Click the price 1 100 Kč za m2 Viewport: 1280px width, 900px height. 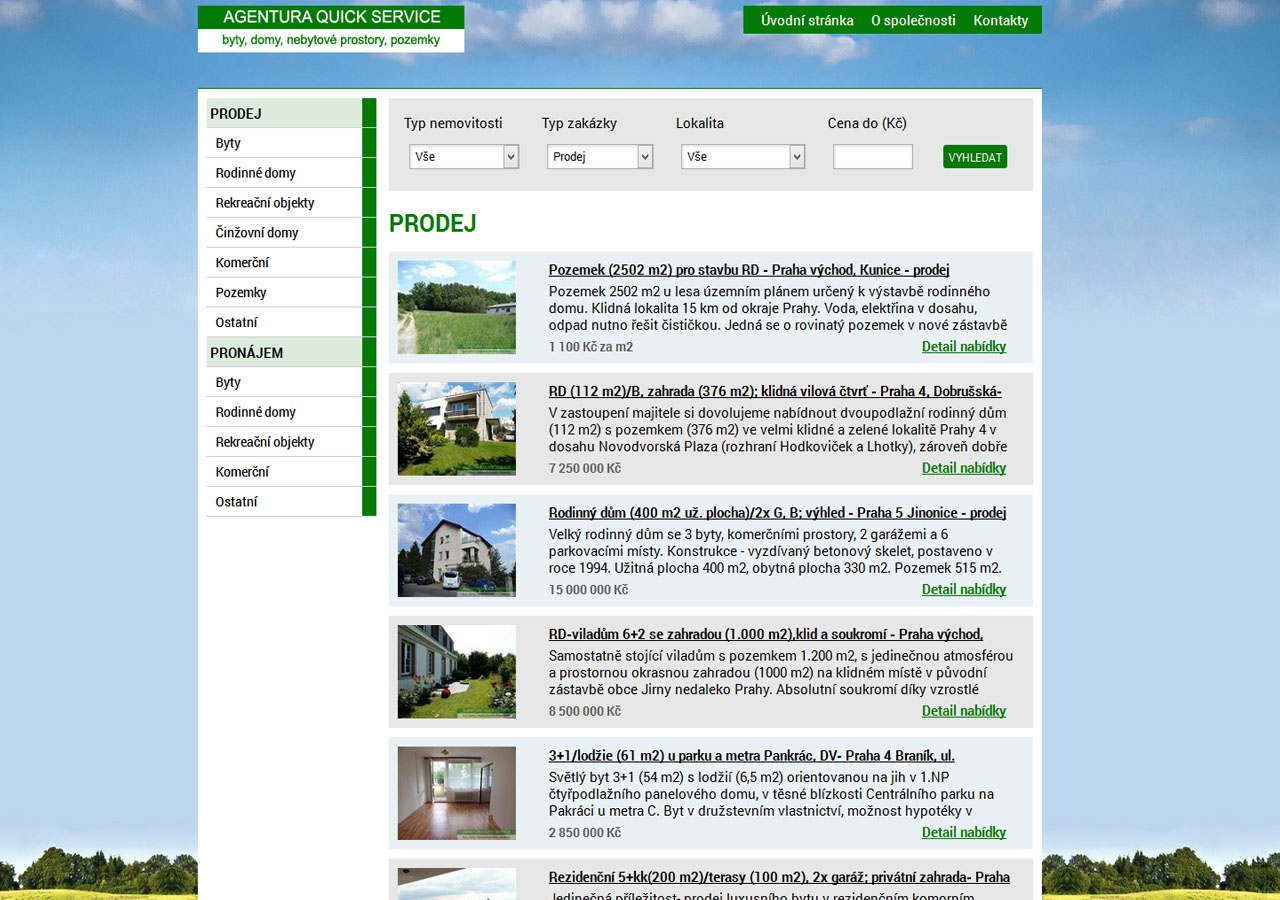click(x=591, y=347)
